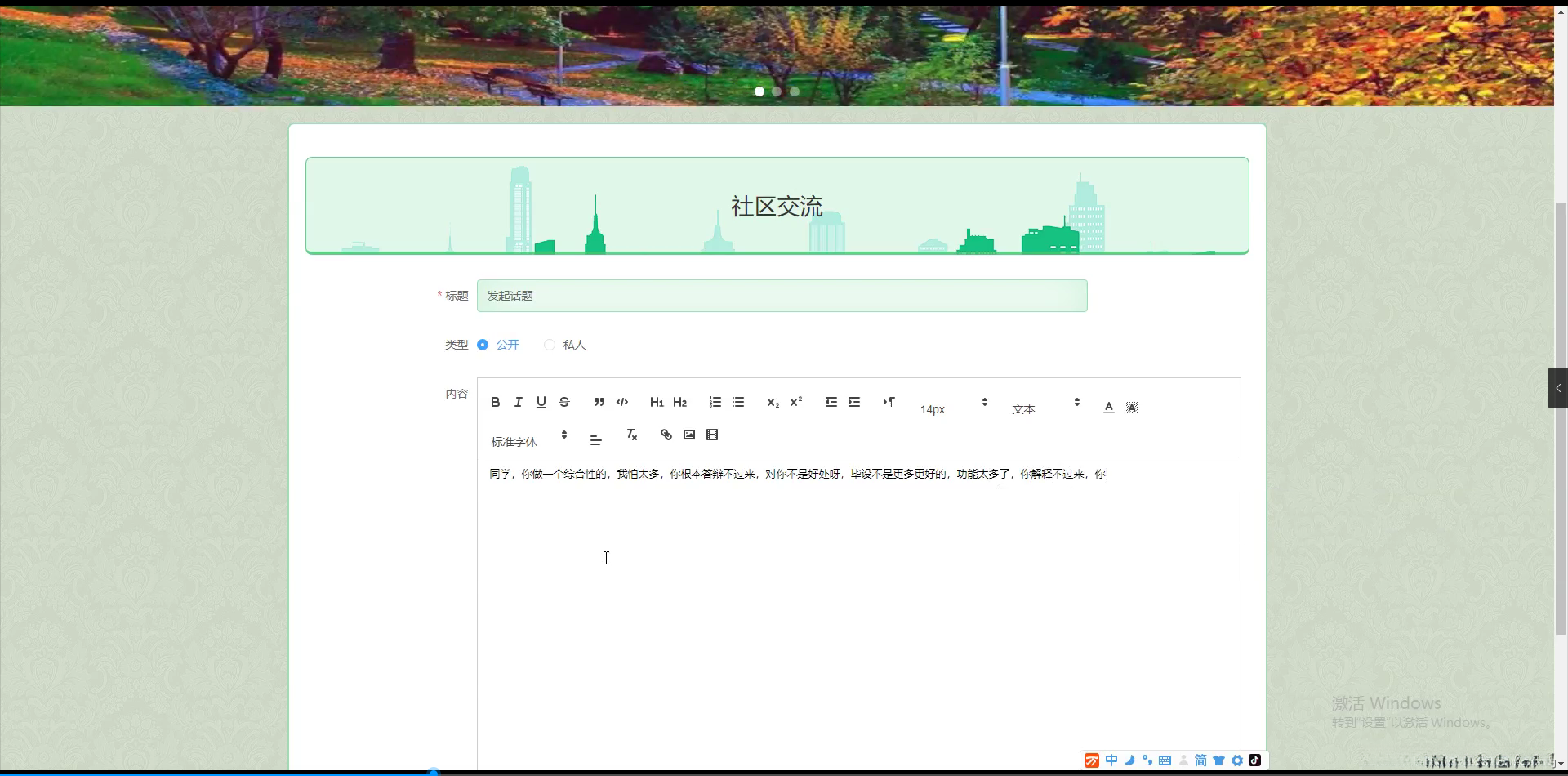The height and width of the screenshot is (776, 1568).
Task: Apply superscript formatting
Action: pos(796,402)
